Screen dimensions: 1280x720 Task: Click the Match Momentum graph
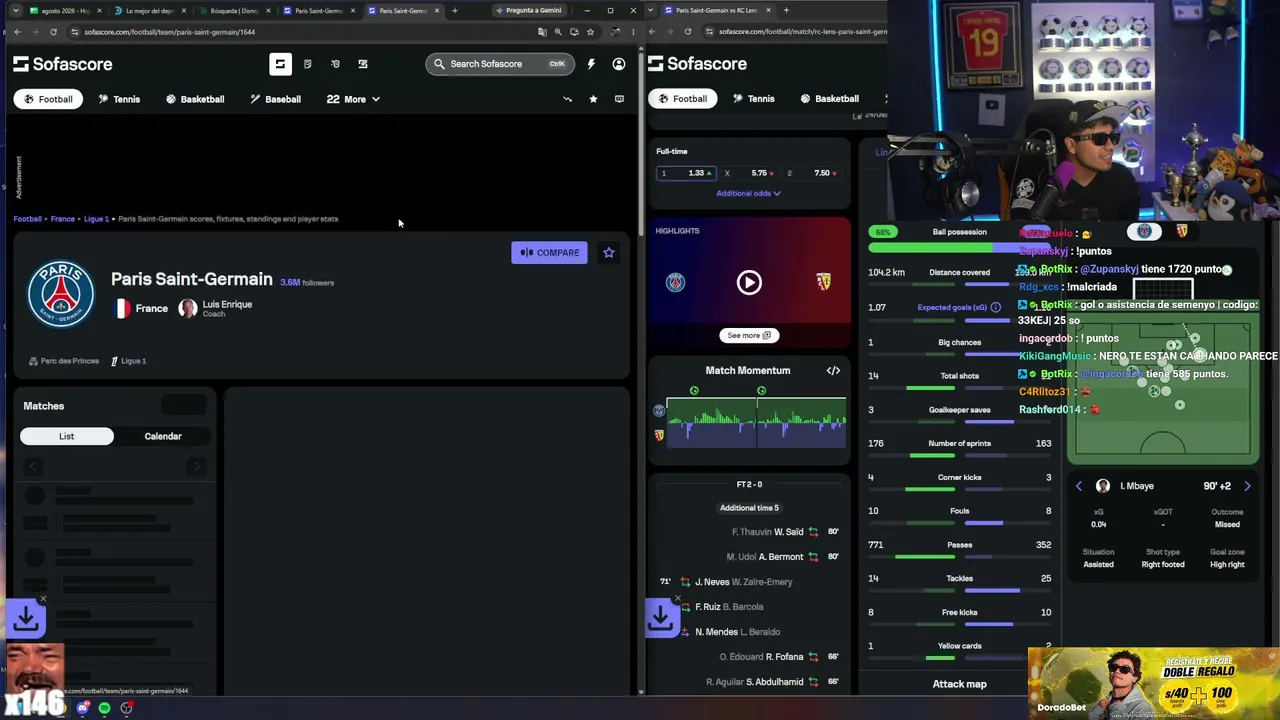coord(756,422)
